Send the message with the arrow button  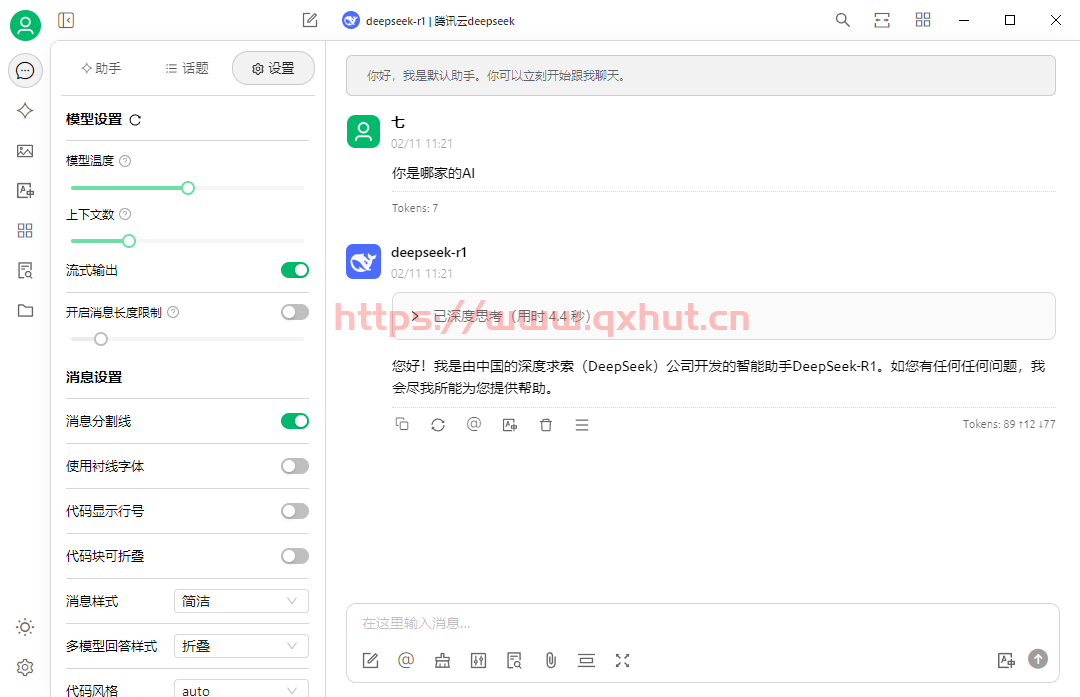point(1038,659)
